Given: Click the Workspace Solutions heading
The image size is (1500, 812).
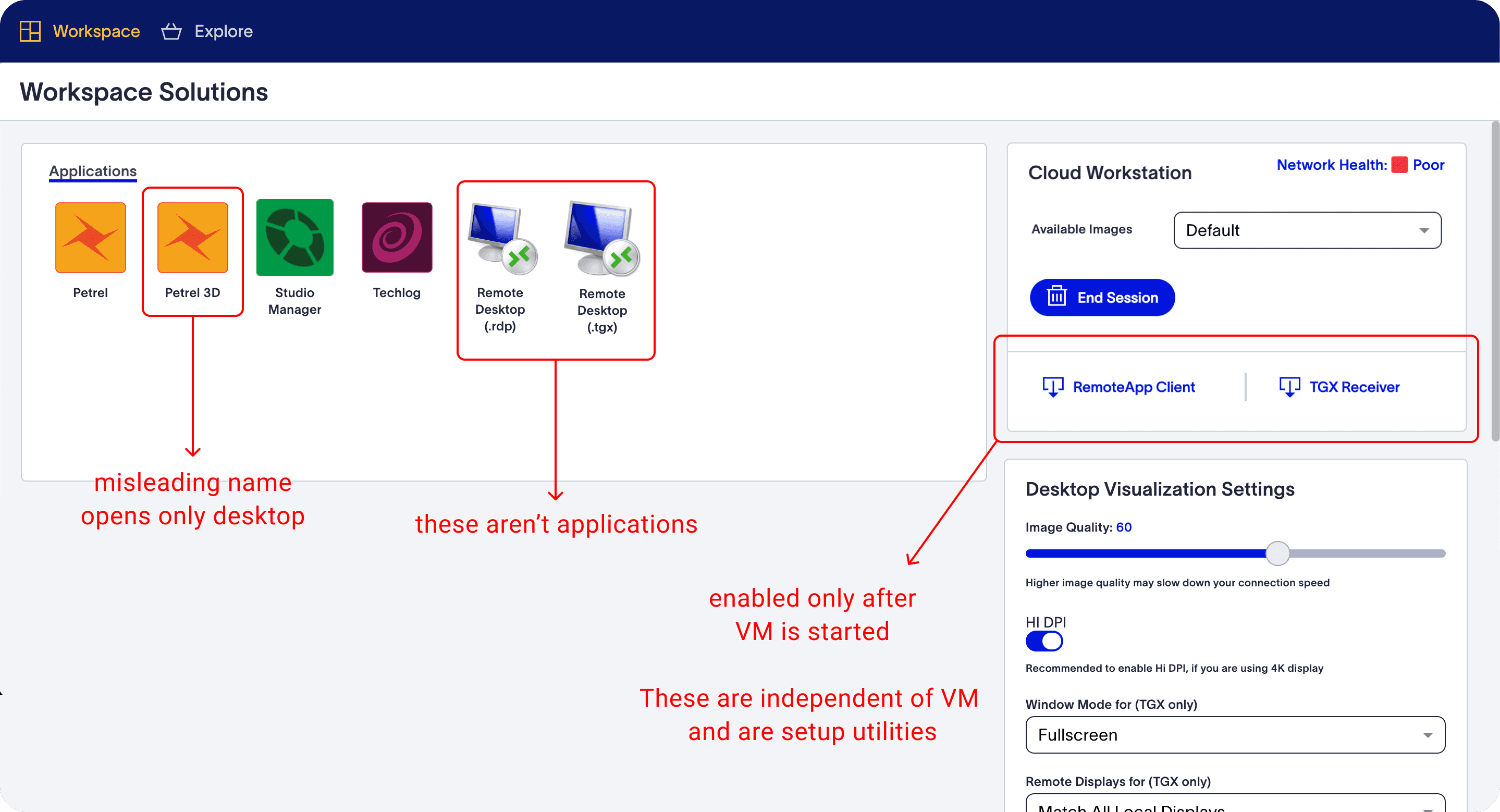Looking at the screenshot, I should pyautogui.click(x=144, y=92).
